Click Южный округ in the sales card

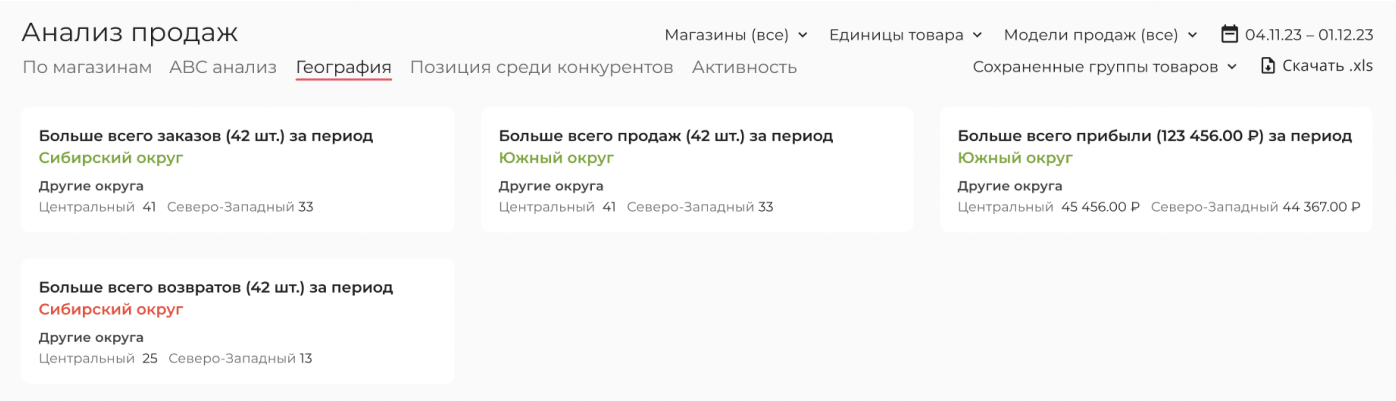coord(556,158)
